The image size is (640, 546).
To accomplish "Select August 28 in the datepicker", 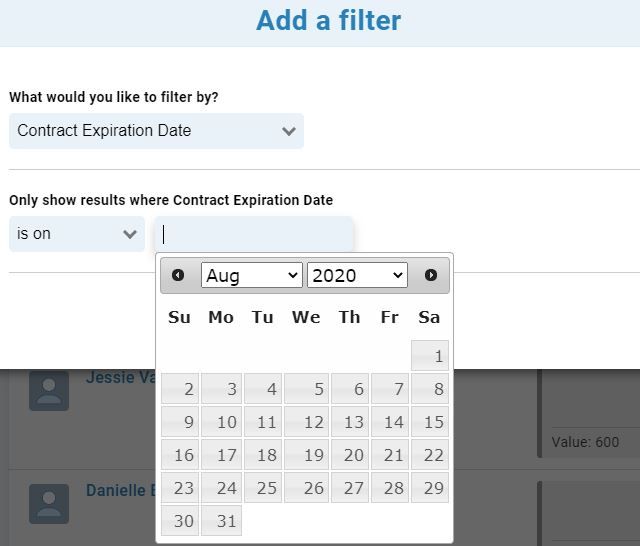I will point(390,488).
